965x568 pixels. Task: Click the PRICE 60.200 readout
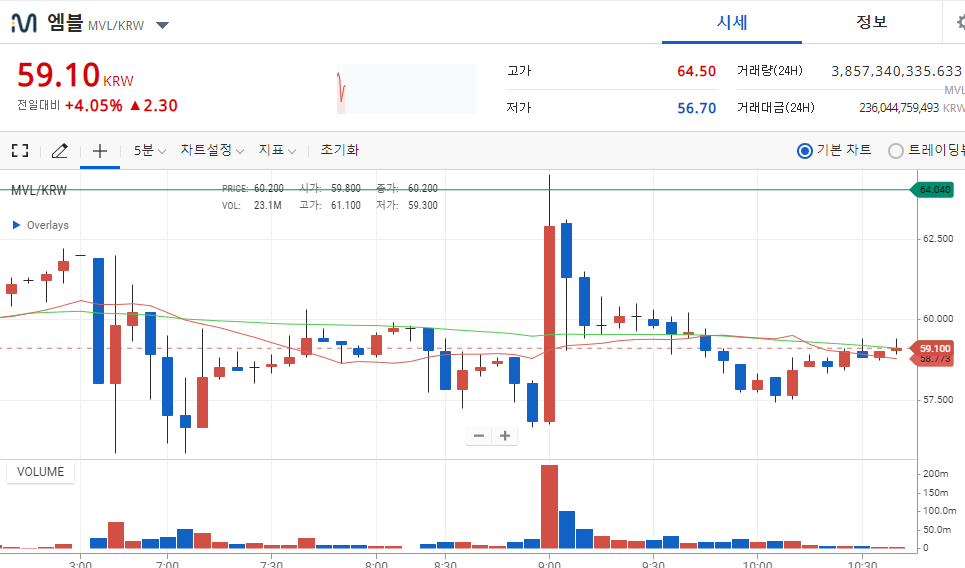253,188
